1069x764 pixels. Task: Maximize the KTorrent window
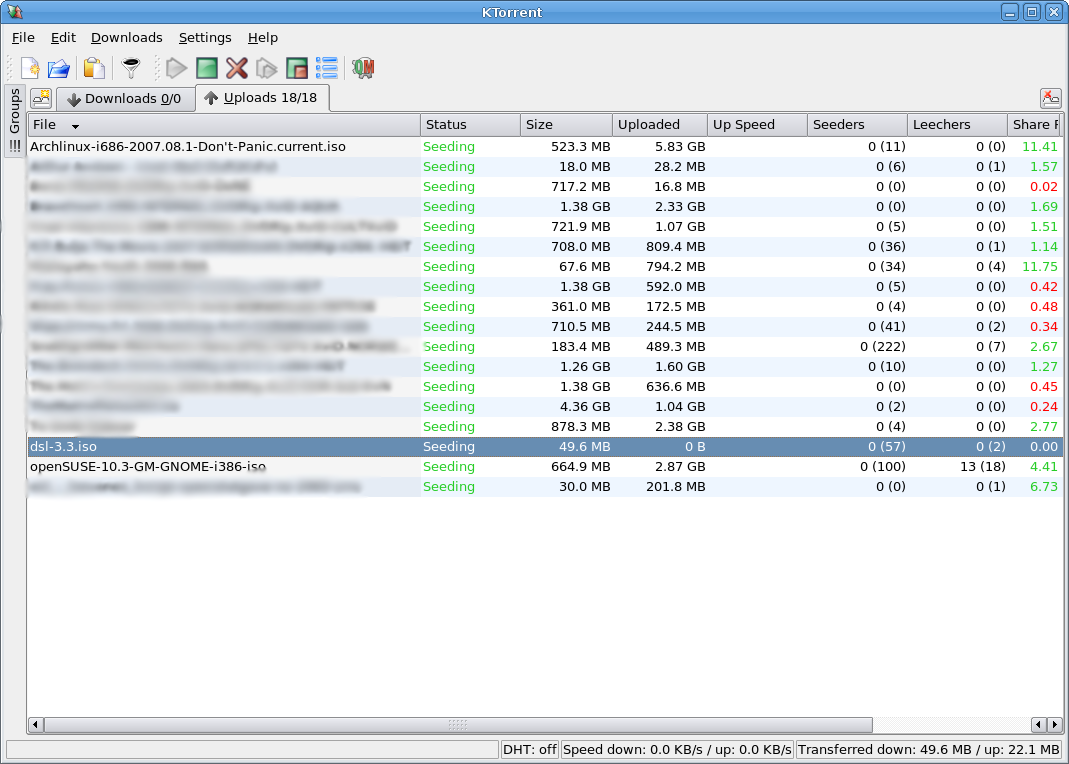click(x=1032, y=12)
